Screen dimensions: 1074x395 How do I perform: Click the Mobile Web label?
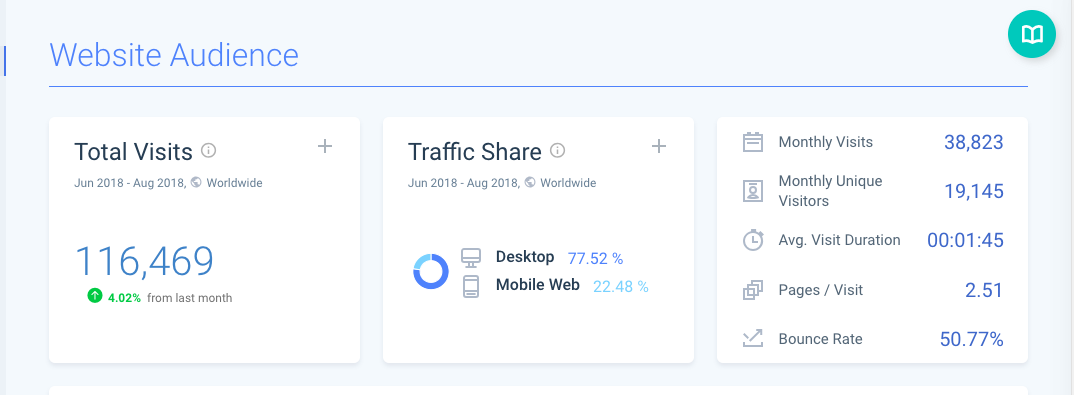click(538, 285)
